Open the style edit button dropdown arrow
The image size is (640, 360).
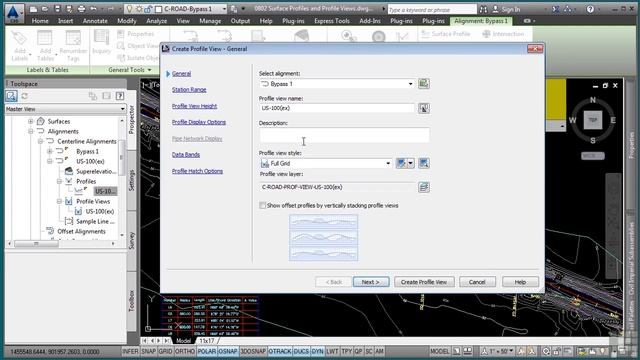tap(411, 163)
